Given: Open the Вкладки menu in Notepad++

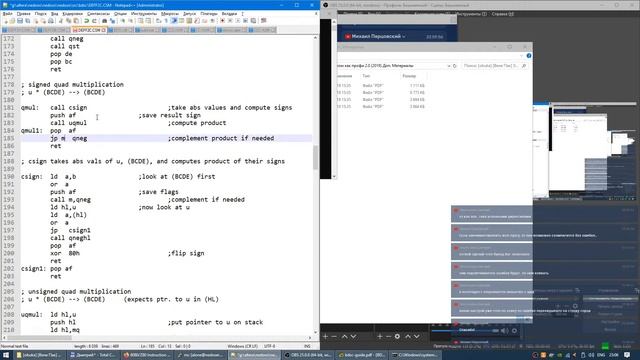Looking at the screenshot, I should point(229,13).
